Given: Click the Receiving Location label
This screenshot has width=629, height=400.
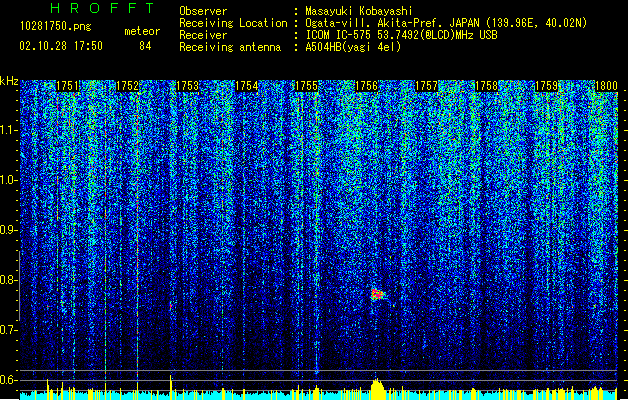Looking at the screenshot, I should (233, 23).
